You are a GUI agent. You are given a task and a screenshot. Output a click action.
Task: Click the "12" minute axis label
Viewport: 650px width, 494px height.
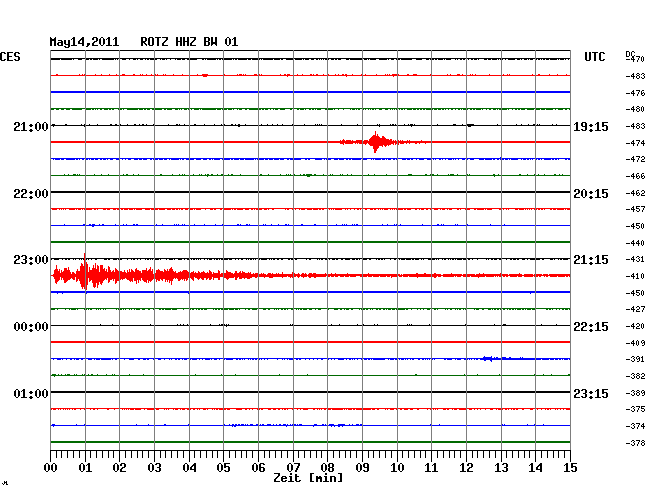466,468
